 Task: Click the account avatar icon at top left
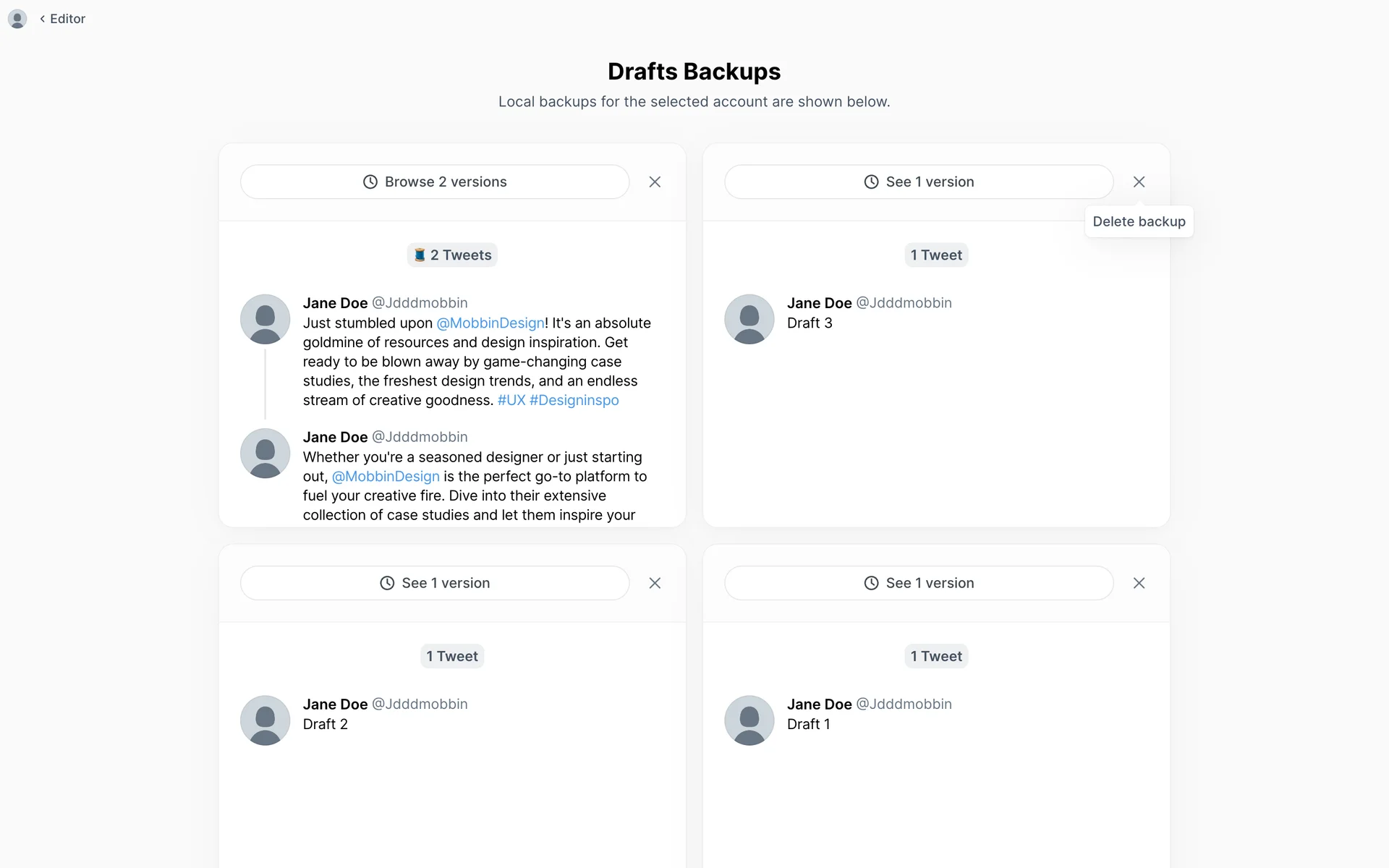(x=17, y=19)
